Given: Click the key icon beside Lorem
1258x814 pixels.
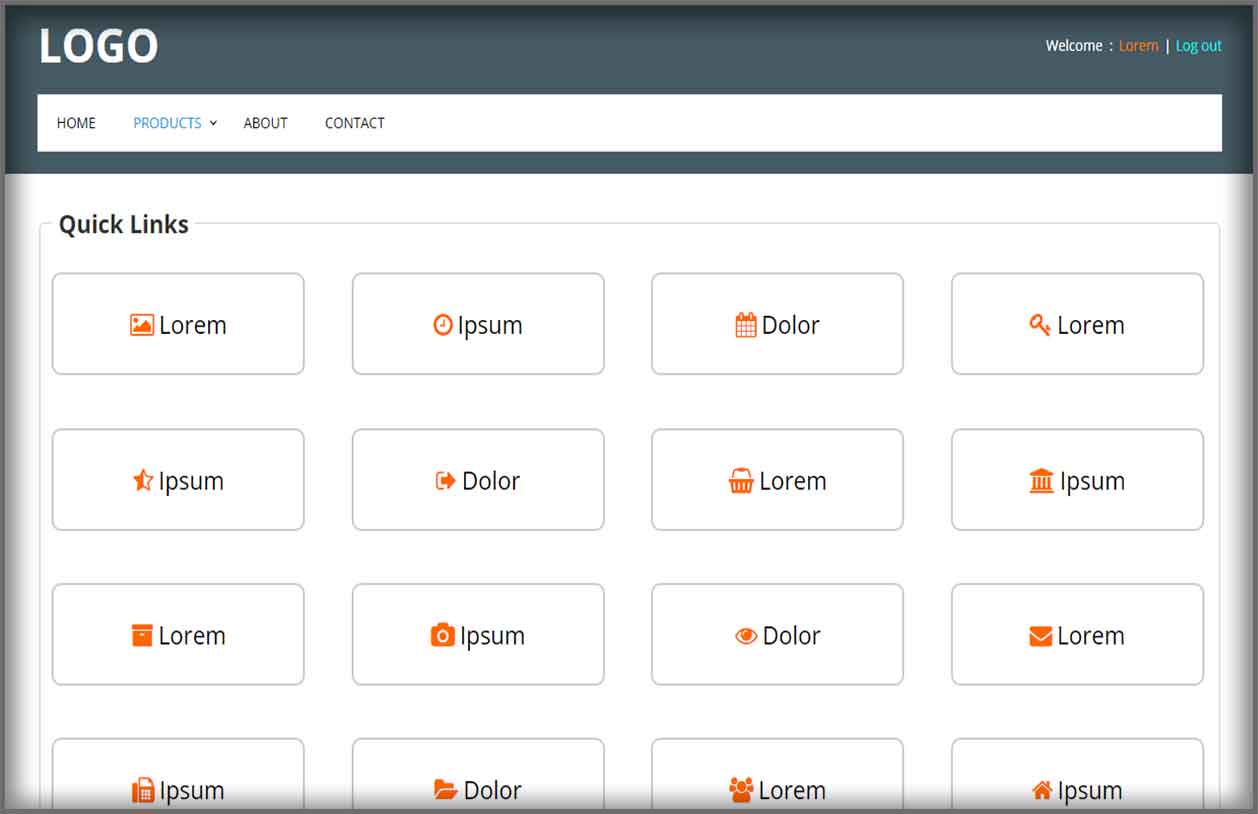Looking at the screenshot, I should [1040, 325].
